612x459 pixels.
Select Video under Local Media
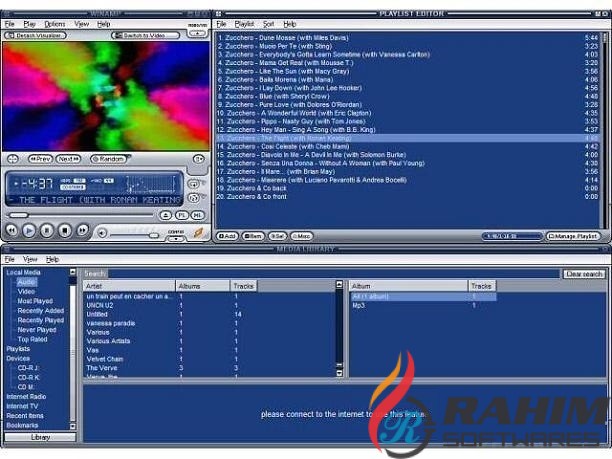[26, 292]
